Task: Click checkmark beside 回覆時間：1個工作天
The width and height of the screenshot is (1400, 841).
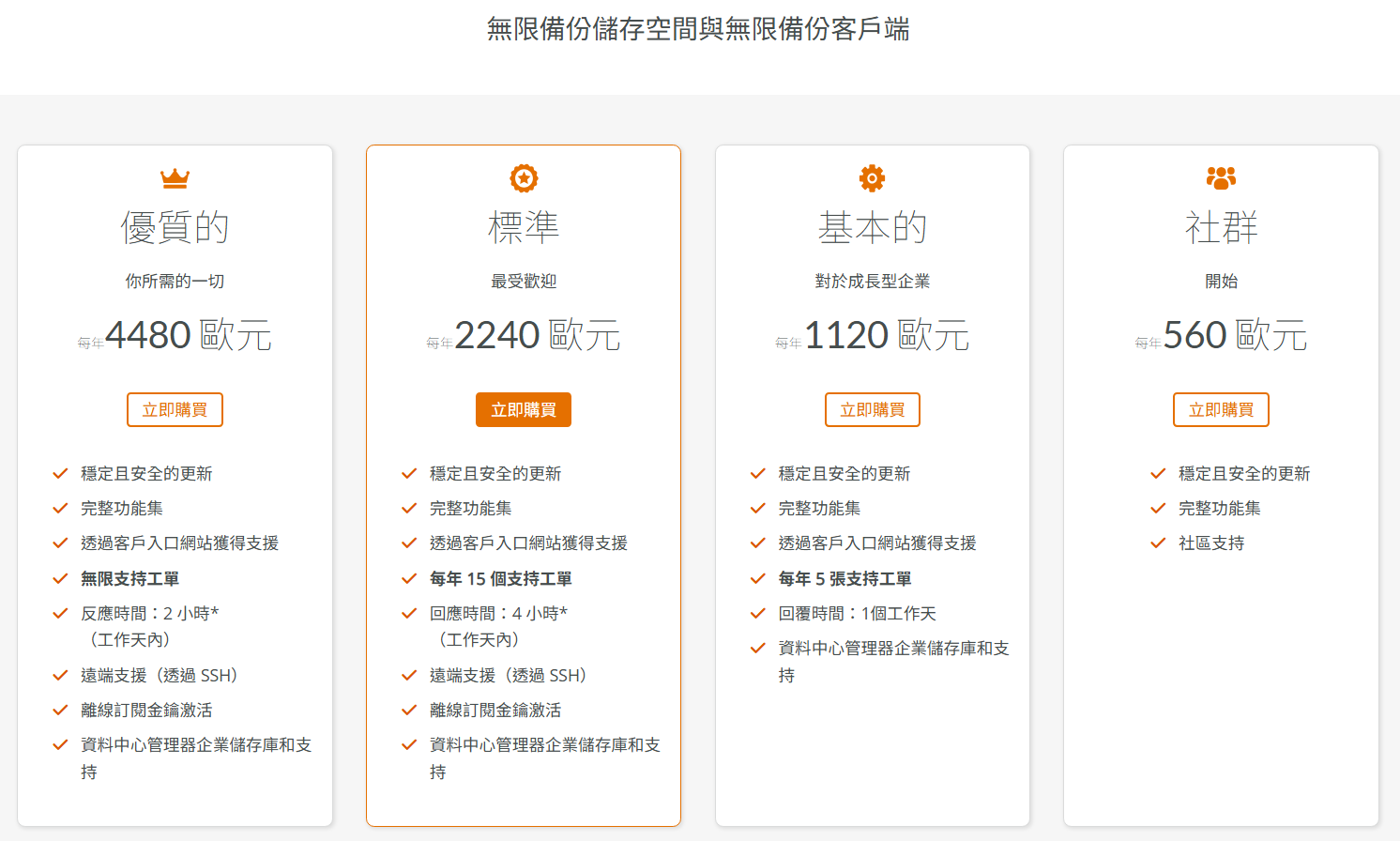Action: tap(758, 613)
